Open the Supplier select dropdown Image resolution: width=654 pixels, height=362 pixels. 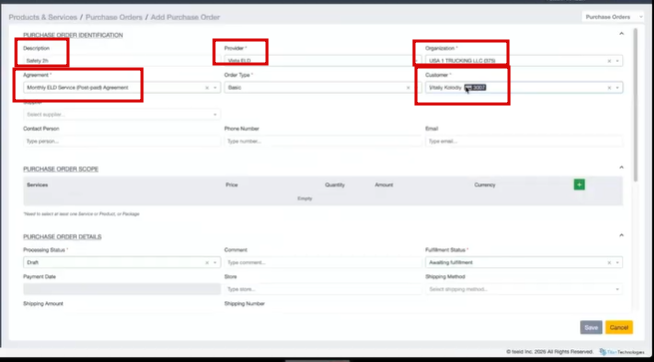coord(122,114)
